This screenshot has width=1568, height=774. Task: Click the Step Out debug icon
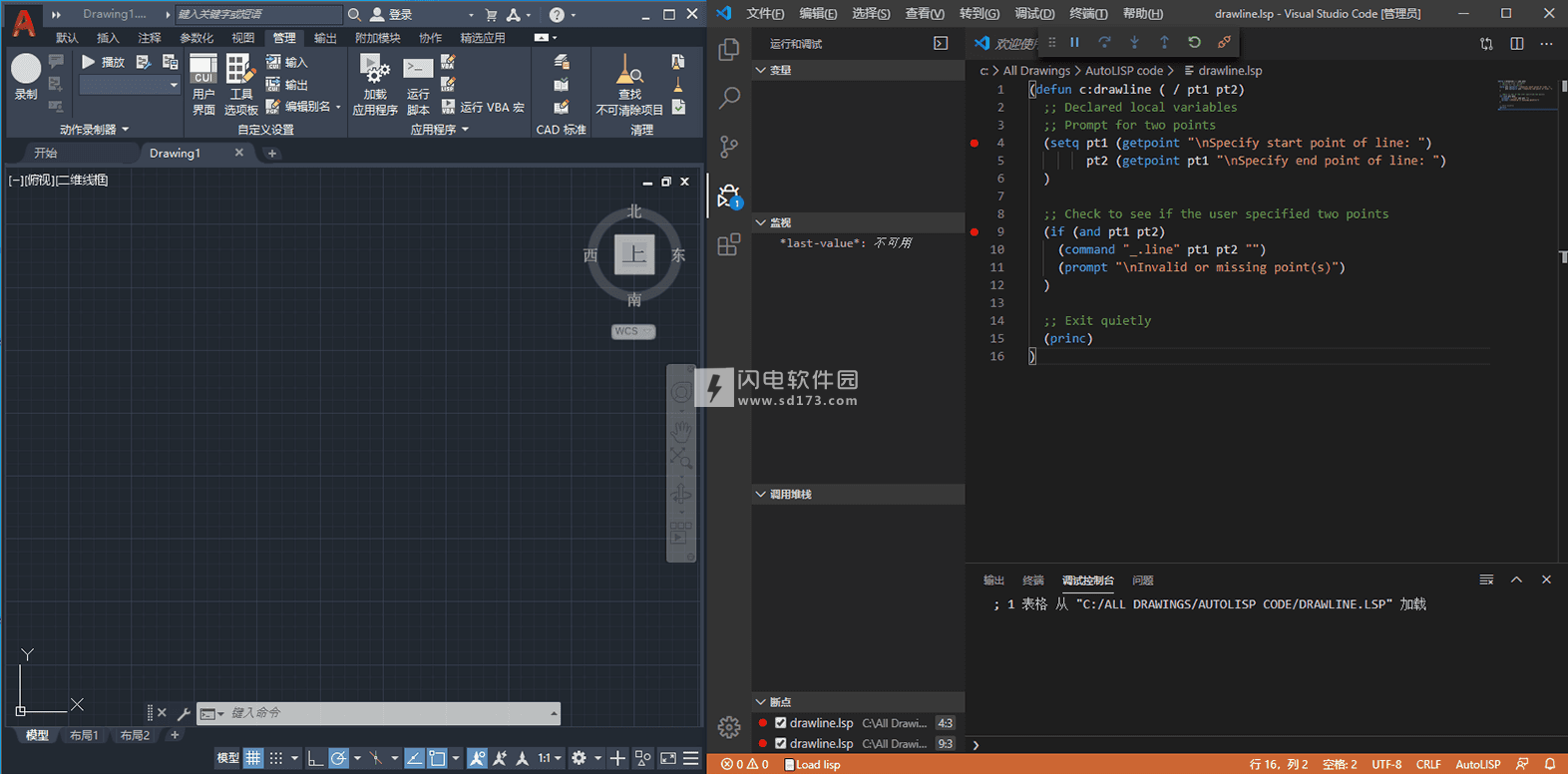coord(1164,42)
